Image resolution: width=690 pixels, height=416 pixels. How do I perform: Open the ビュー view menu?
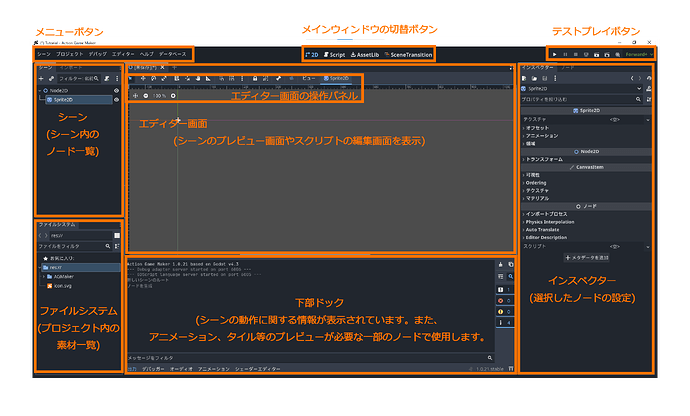308,78
